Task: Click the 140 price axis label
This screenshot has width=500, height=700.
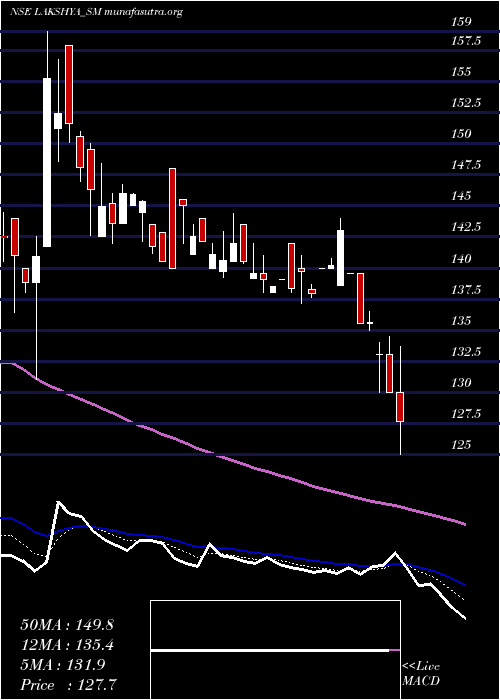Action: tap(461, 258)
